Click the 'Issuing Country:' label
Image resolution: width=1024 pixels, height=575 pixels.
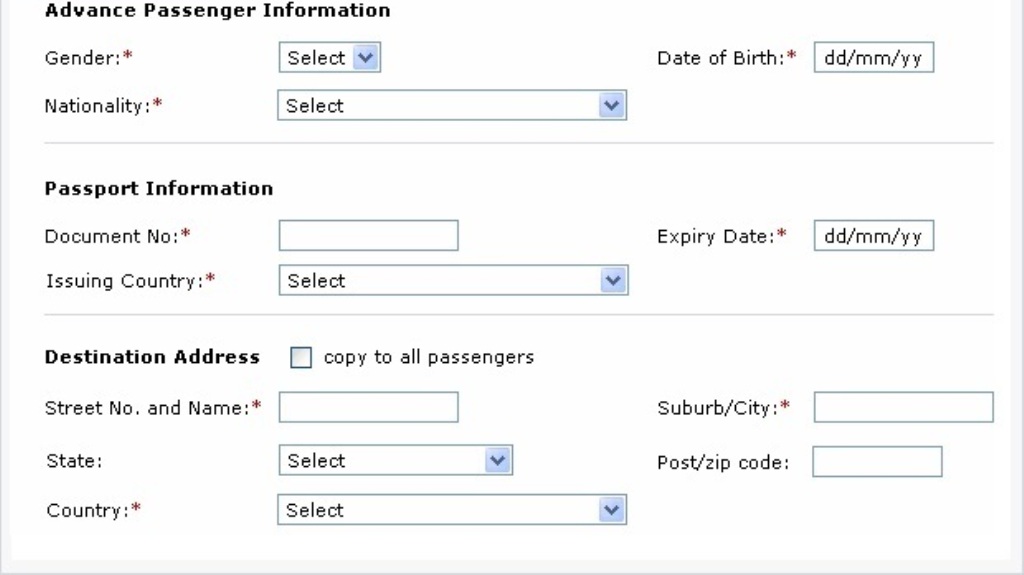pos(125,281)
